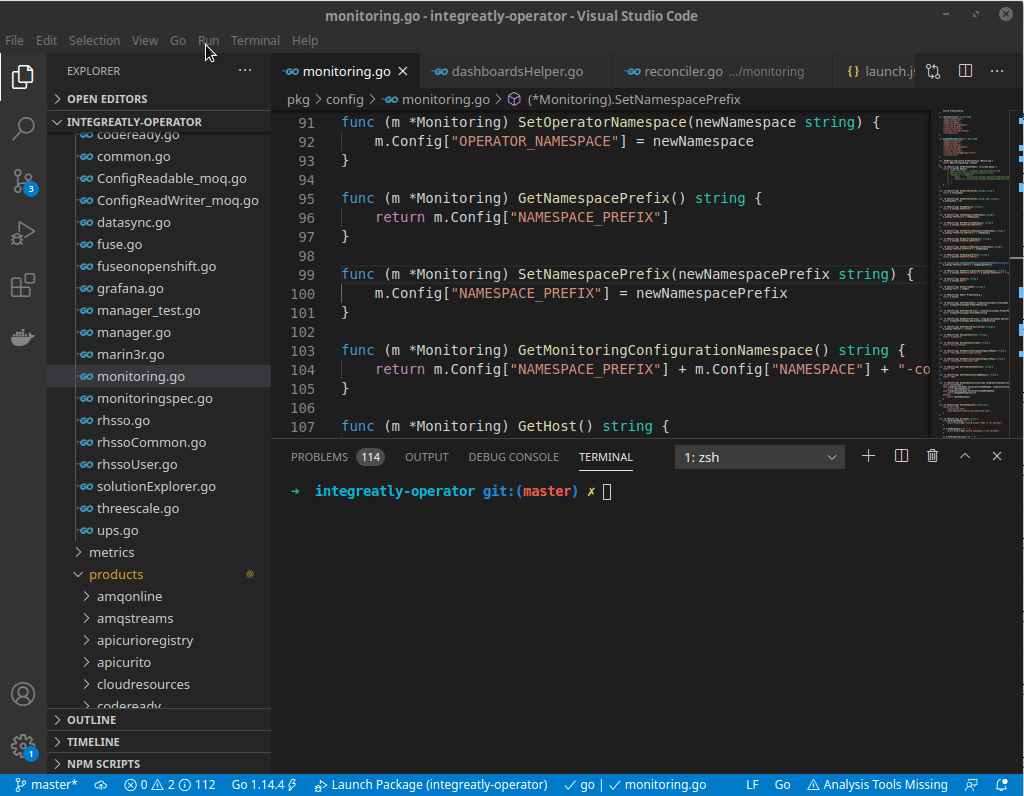This screenshot has height=796, width=1024.
Task: Open editor more actions ellipsis
Action: tap(997, 71)
